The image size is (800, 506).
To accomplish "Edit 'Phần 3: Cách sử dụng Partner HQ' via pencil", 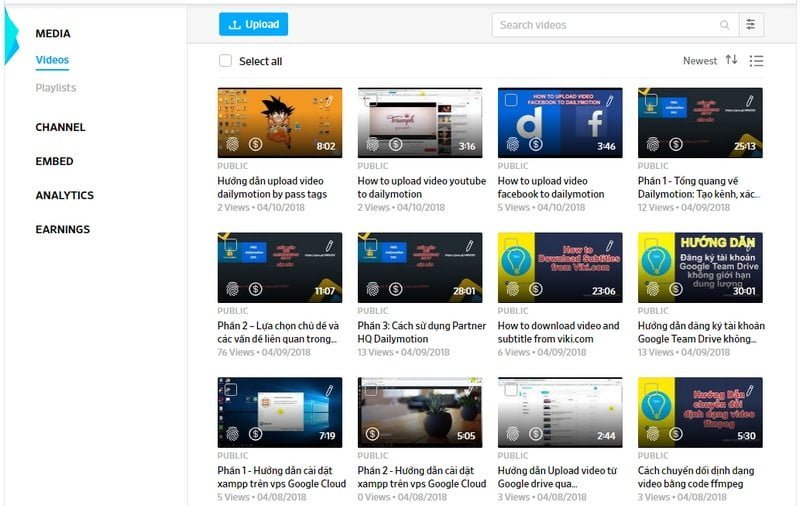I will coord(469,245).
